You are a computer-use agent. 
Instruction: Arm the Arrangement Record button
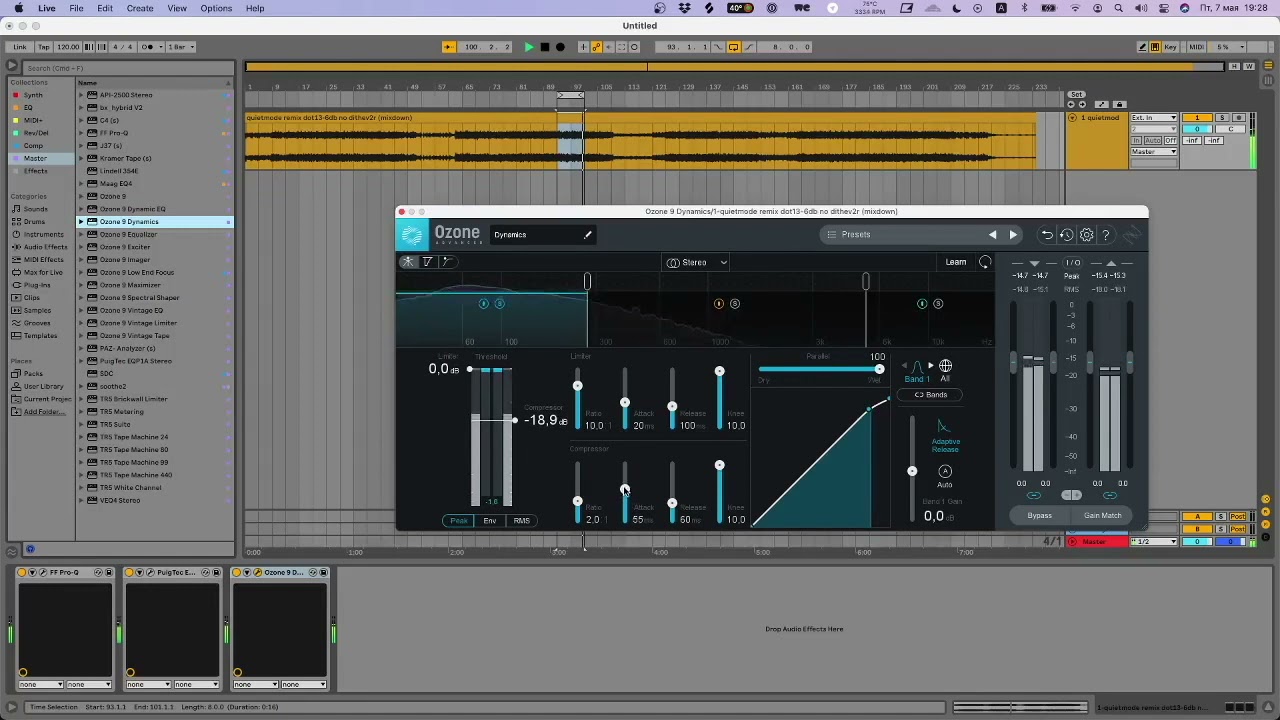click(560, 47)
